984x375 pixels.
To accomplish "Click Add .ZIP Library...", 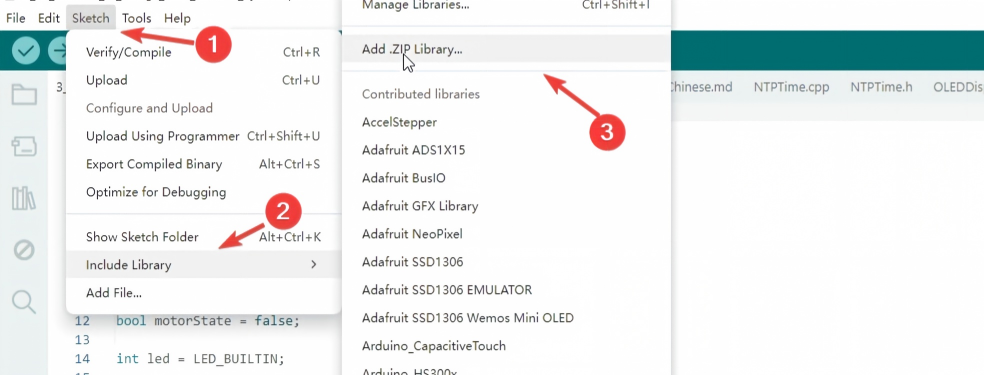I will click(x=506, y=49).
